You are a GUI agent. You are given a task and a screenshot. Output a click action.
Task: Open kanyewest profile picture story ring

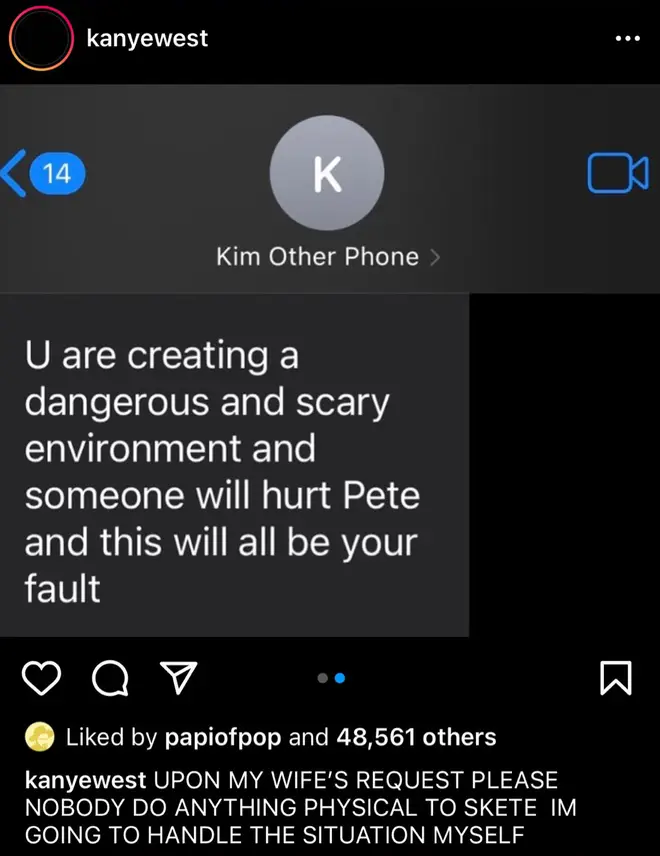pos(41,38)
